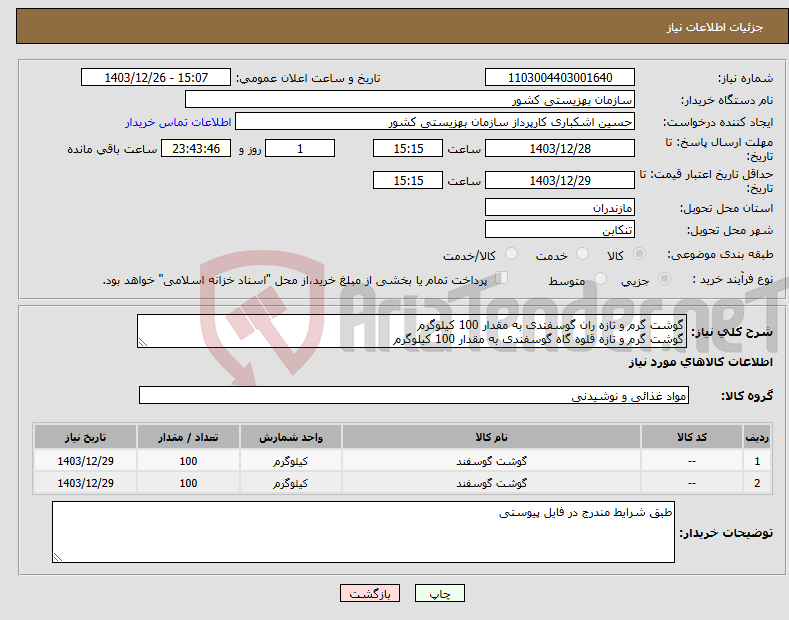
Task: Click the واحد شمارش column header
Action: pyautogui.click(x=290, y=437)
